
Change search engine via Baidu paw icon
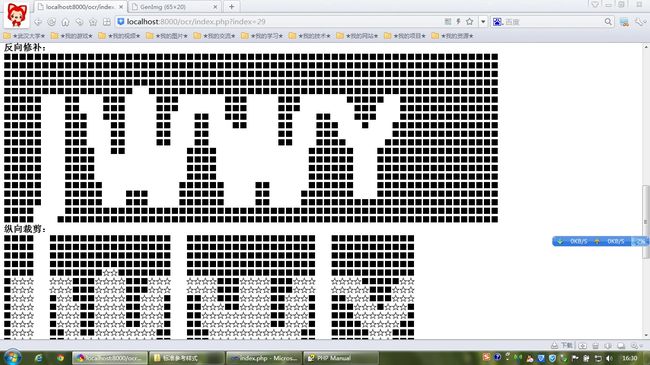(x=497, y=22)
